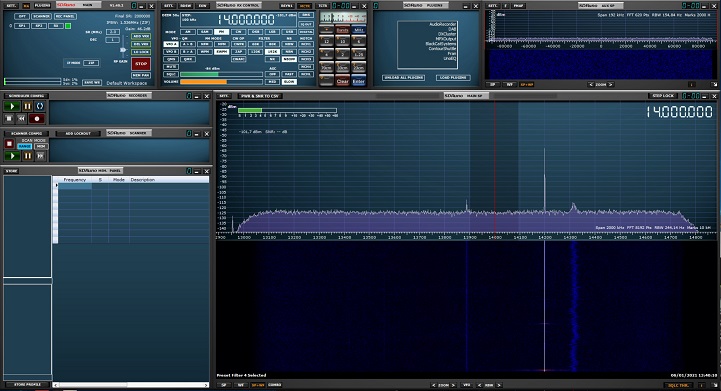The width and height of the screenshot is (721, 391).
Task: Click UNLOAD ALL PLUGINS button
Action: (x=403, y=77)
